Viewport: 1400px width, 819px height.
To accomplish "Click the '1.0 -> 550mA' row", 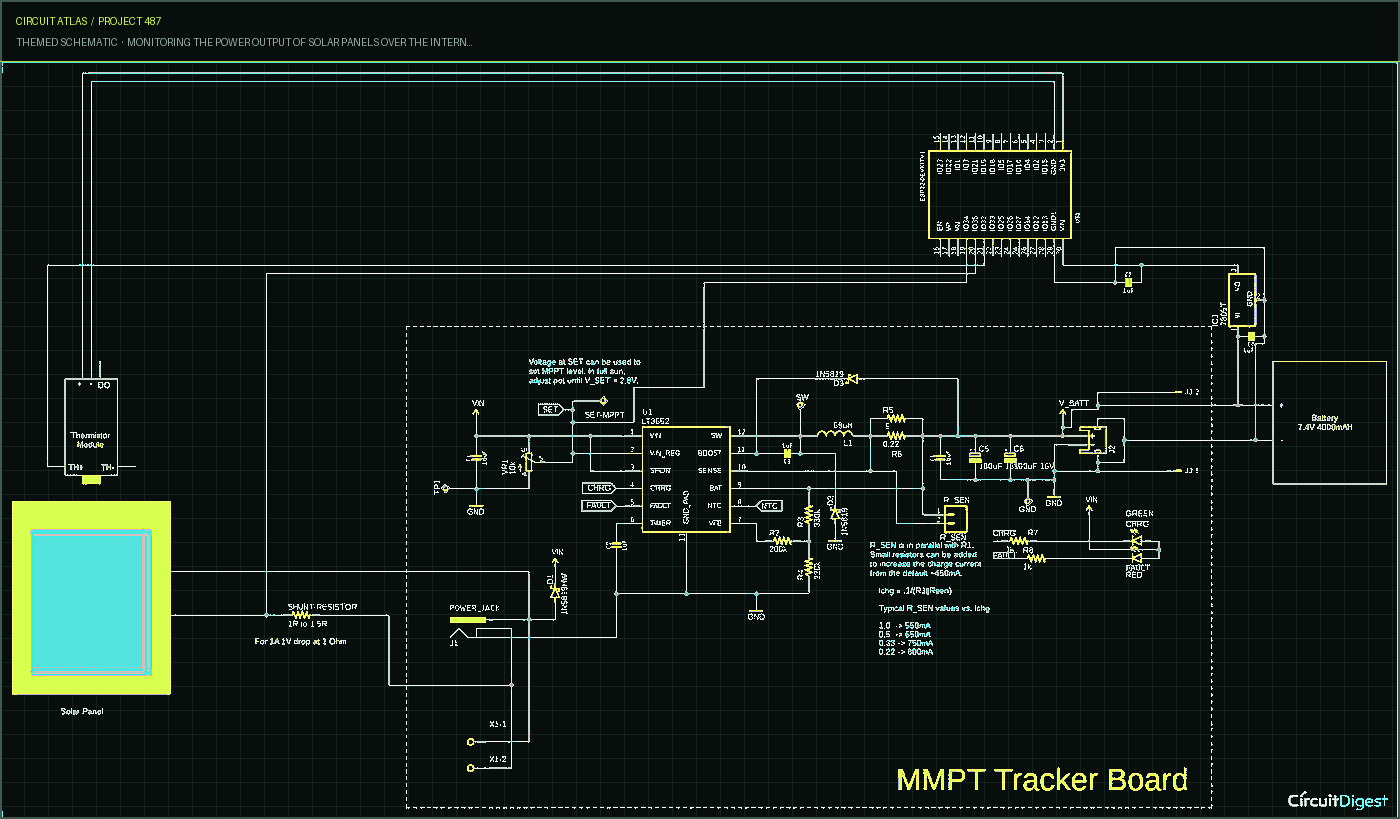I will (x=904, y=625).
